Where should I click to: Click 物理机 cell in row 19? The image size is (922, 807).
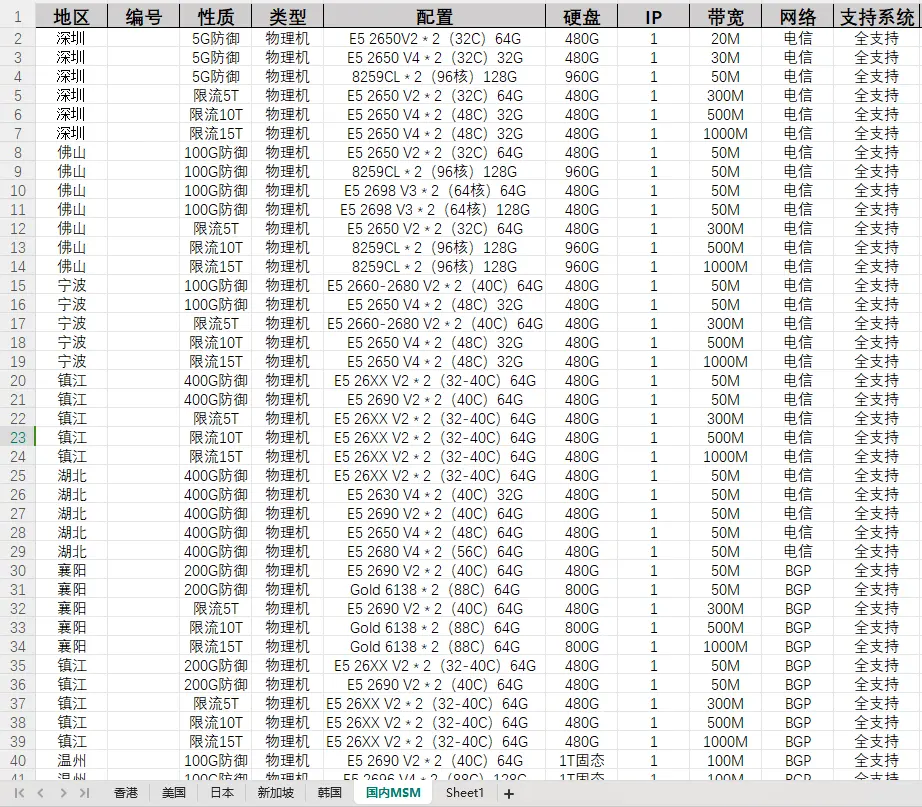[x=288, y=362]
